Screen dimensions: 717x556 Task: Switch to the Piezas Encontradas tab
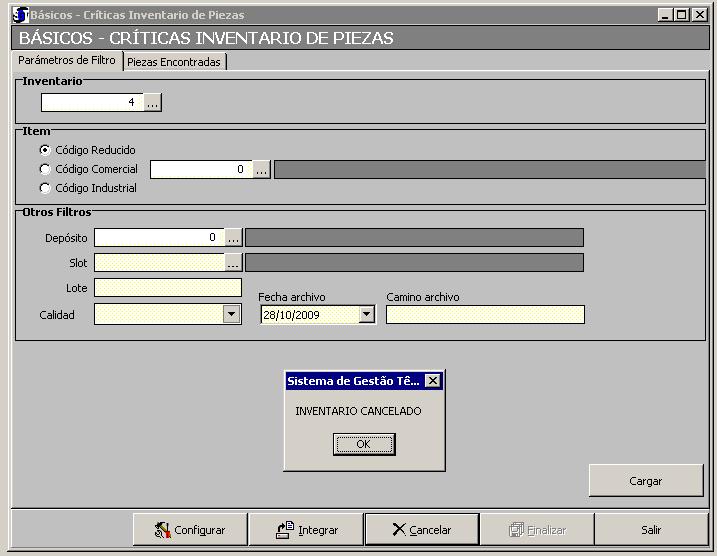[174, 62]
